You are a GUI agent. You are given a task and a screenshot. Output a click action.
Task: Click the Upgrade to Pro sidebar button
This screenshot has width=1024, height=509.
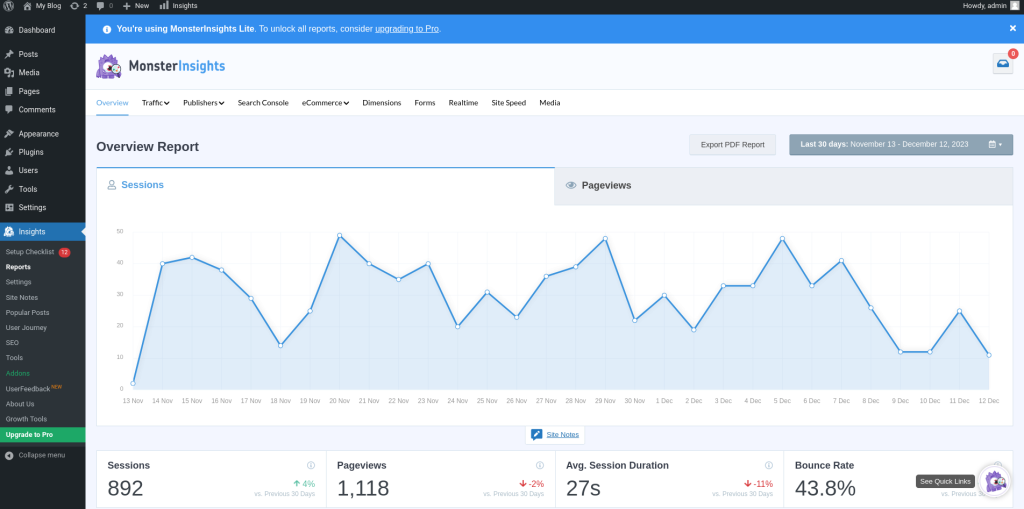42,435
